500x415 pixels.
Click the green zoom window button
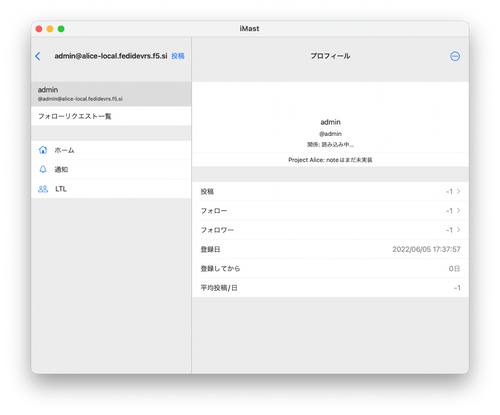61,29
